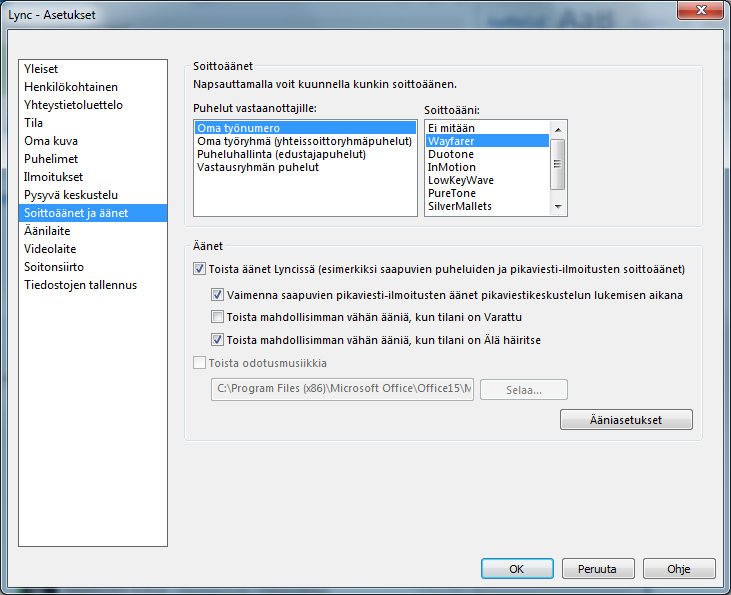
Task: Go to Yhteystietoluettelo settings
Action: pos(93,105)
